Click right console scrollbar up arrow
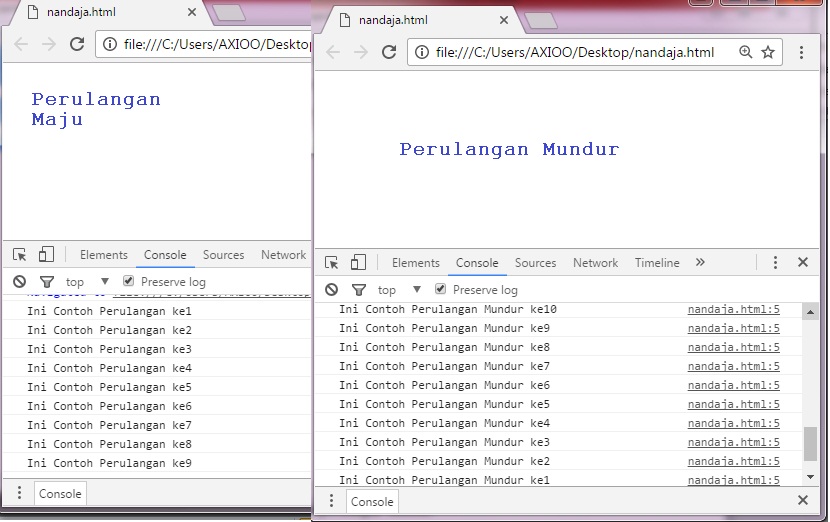Image resolution: width=830 pixels, height=522 pixels. pyautogui.click(x=810, y=312)
